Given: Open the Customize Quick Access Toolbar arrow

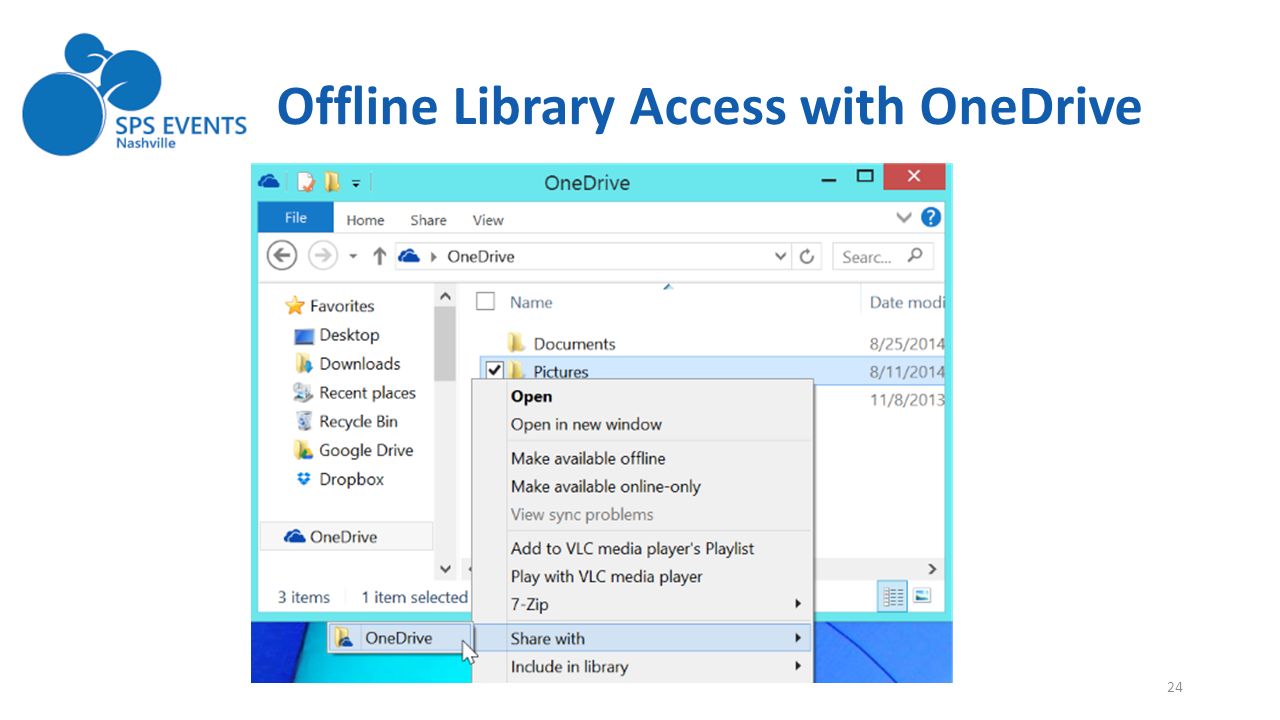Looking at the screenshot, I should click(355, 183).
